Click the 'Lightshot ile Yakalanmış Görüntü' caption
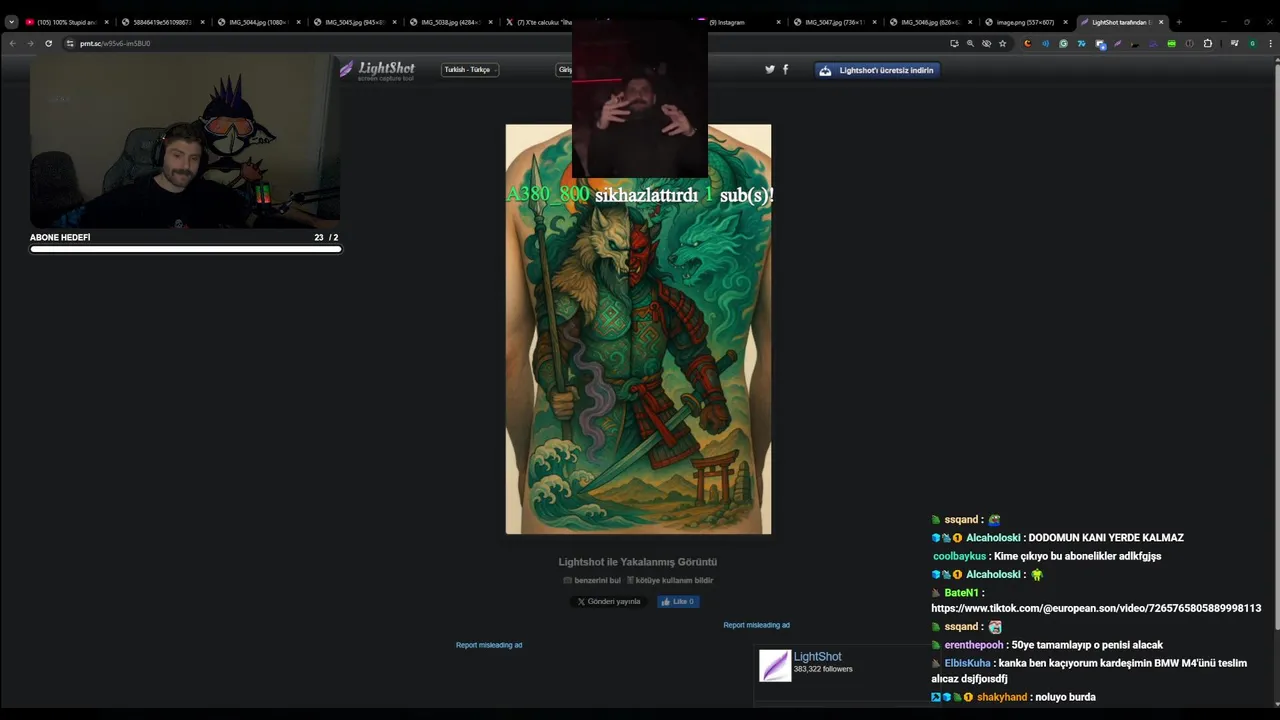Image resolution: width=1280 pixels, height=720 pixels. [638, 562]
